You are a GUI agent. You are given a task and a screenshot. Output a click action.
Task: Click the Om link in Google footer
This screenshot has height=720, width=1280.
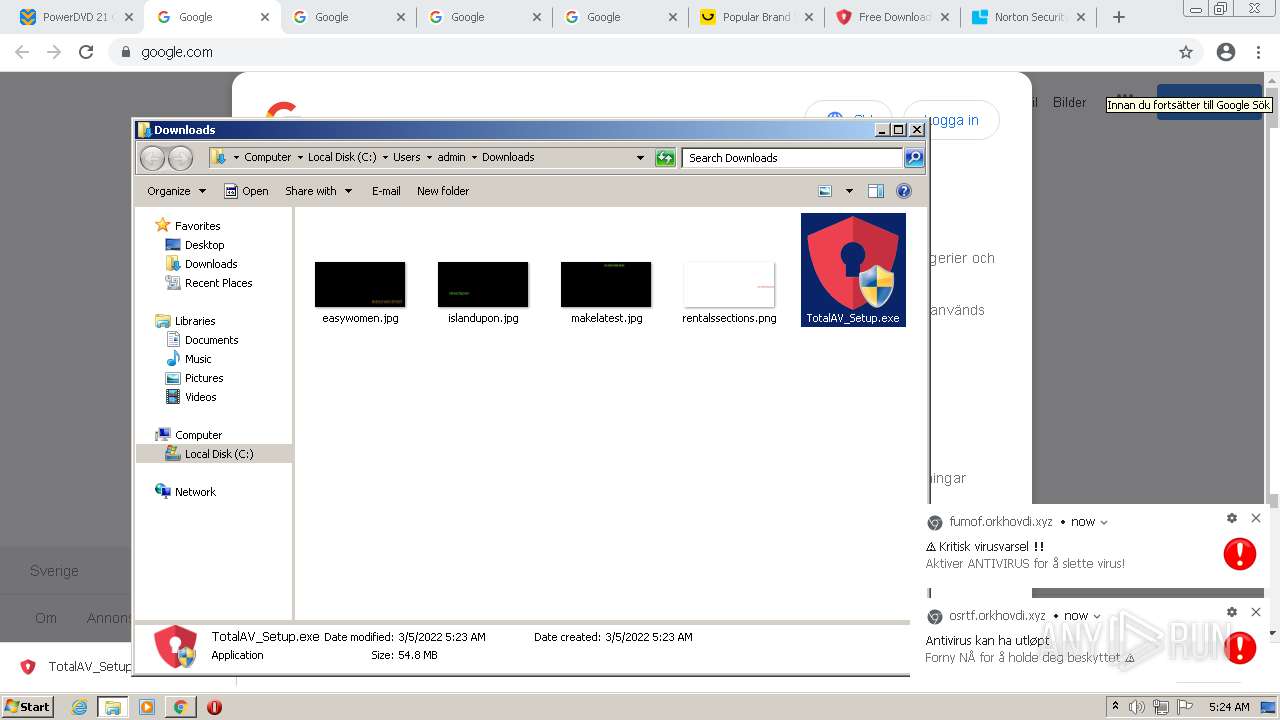pyautogui.click(x=46, y=618)
